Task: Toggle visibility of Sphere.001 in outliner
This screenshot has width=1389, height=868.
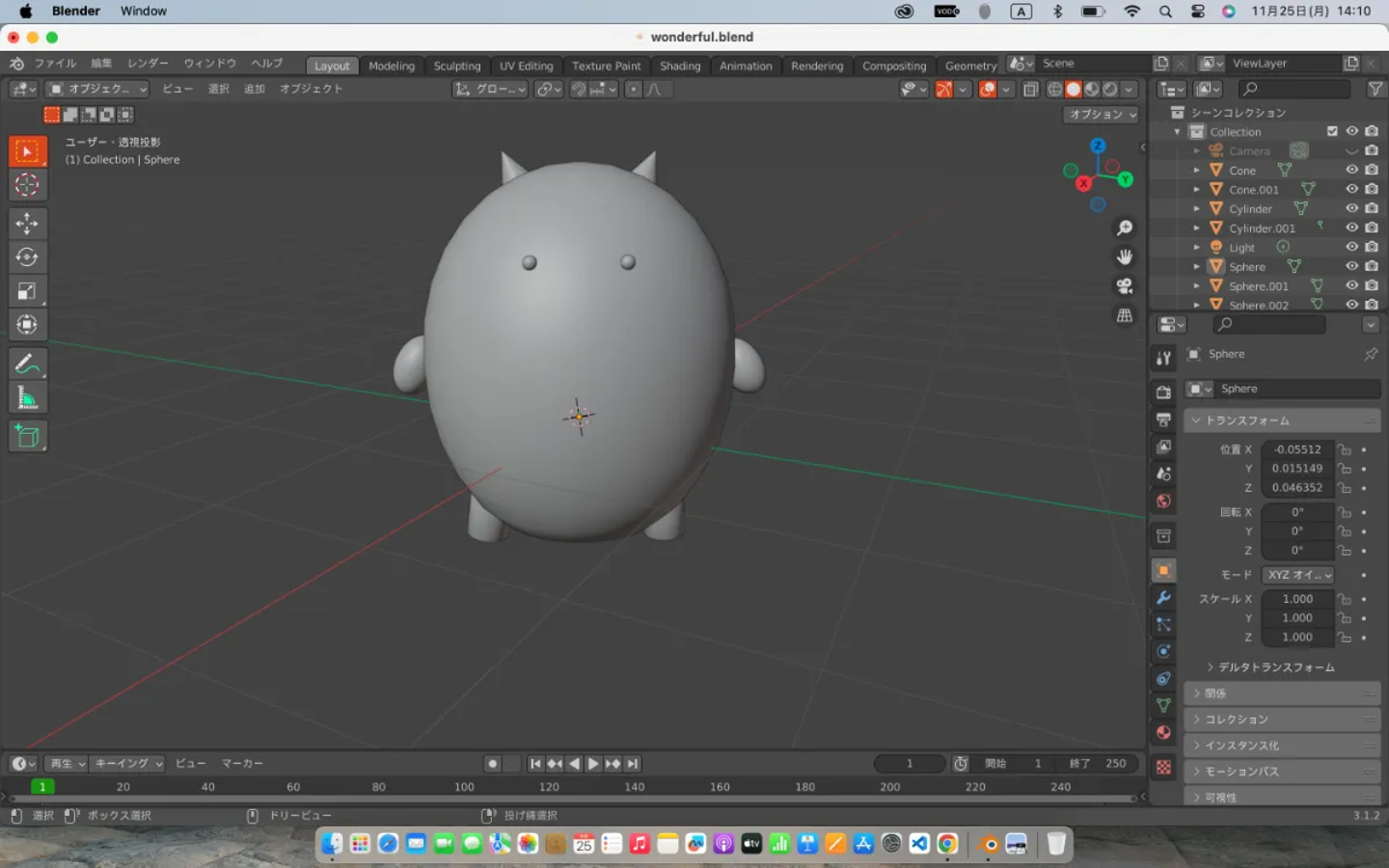Action: 1351,285
